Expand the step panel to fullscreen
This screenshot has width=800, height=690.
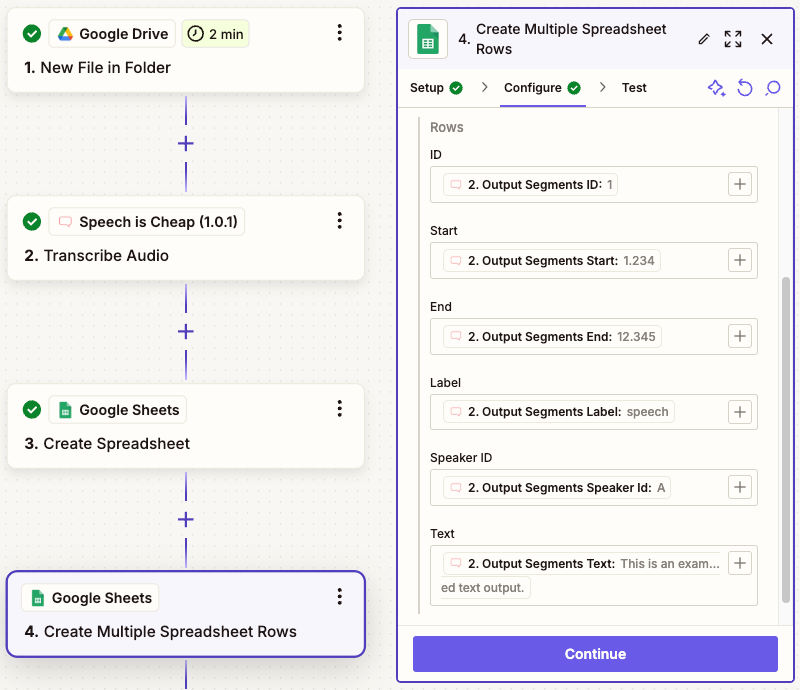pyautogui.click(x=732, y=39)
